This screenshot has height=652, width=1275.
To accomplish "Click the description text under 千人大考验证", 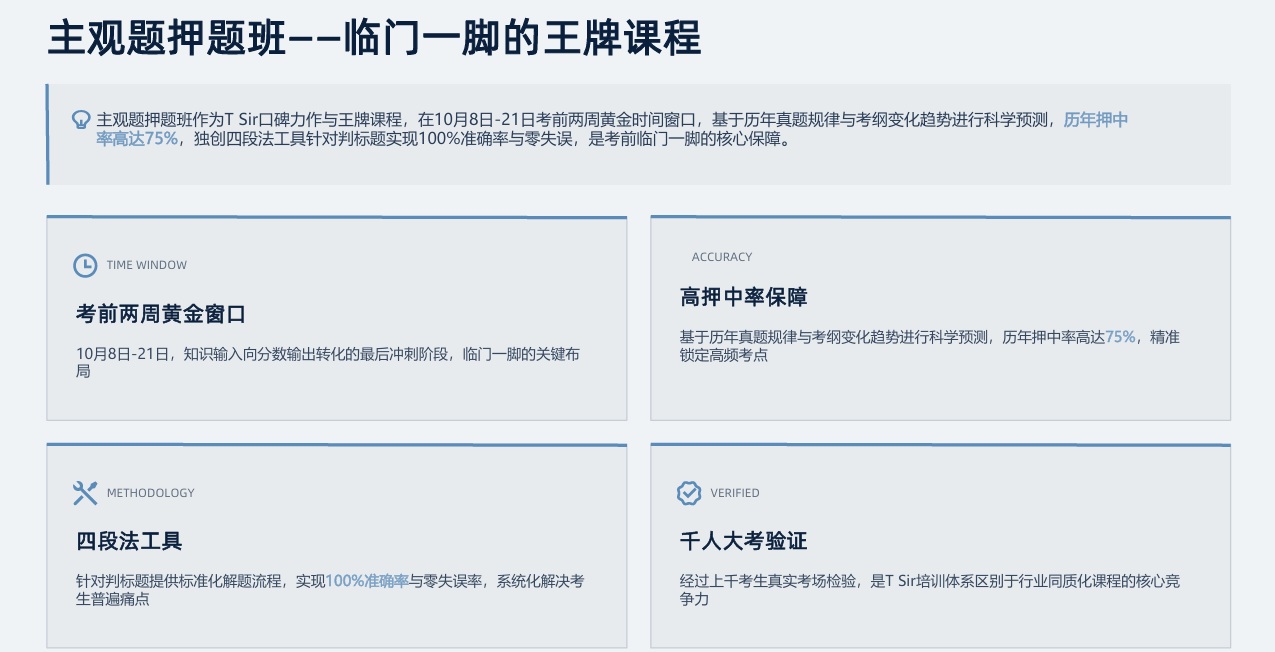I will pyautogui.click(x=929, y=590).
